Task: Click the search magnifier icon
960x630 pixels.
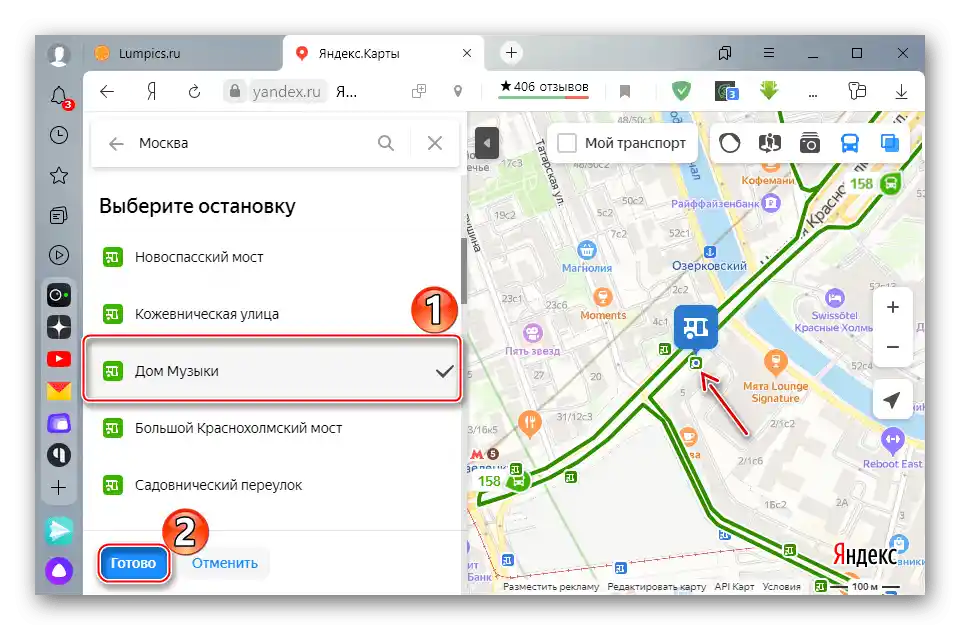Action: pos(386,143)
